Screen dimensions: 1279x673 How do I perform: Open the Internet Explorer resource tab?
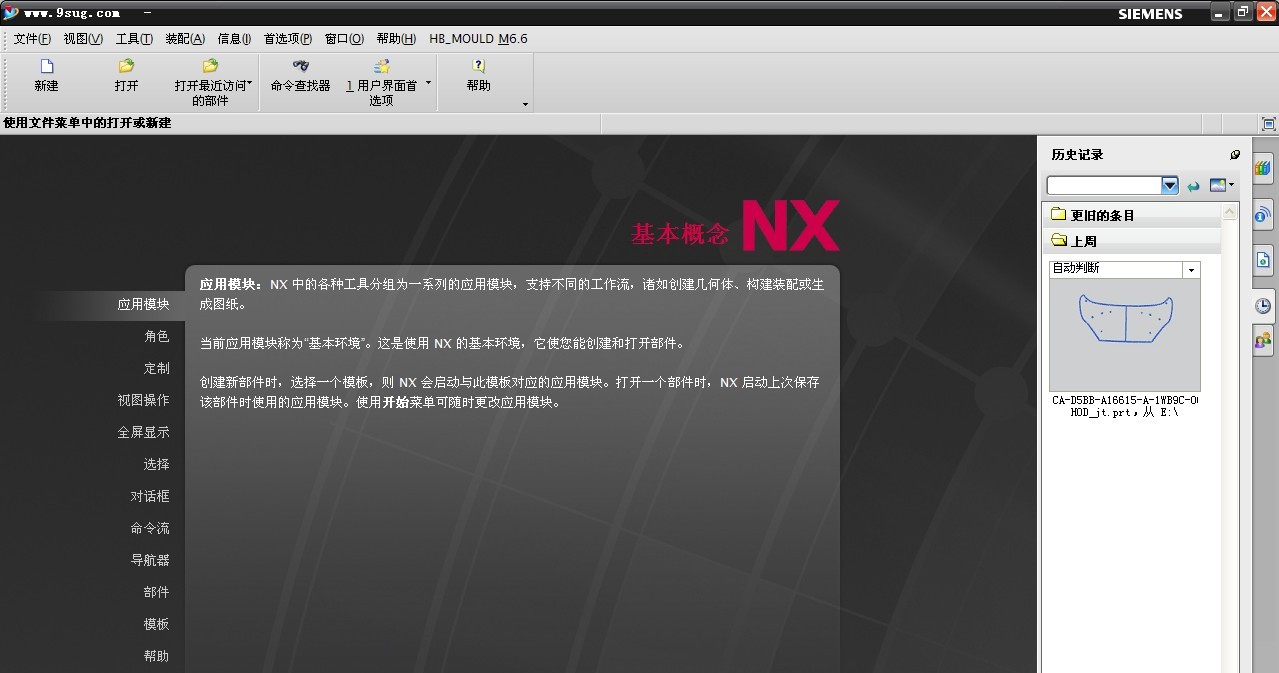[x=1263, y=214]
